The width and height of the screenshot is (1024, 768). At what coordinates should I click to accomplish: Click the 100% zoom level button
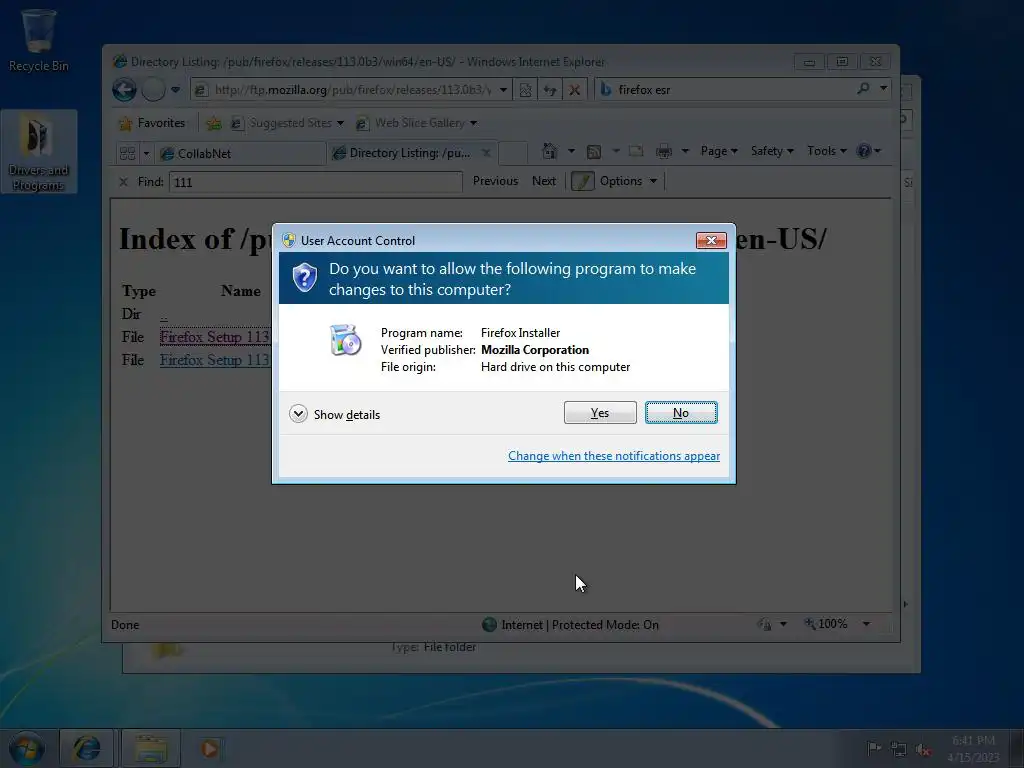coord(826,624)
